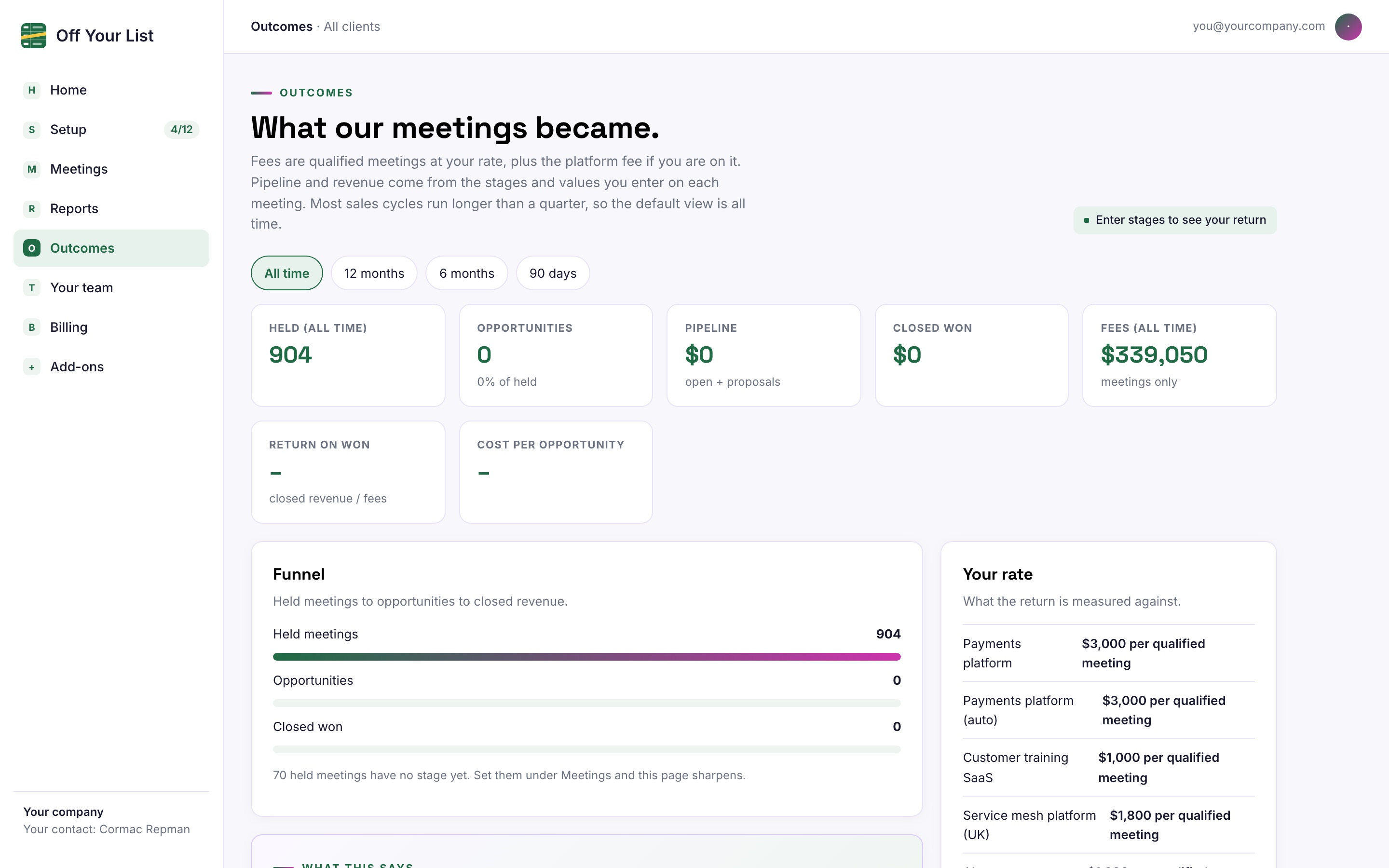Click the Return on Won card
The height and width of the screenshot is (868, 1389).
pos(348,472)
